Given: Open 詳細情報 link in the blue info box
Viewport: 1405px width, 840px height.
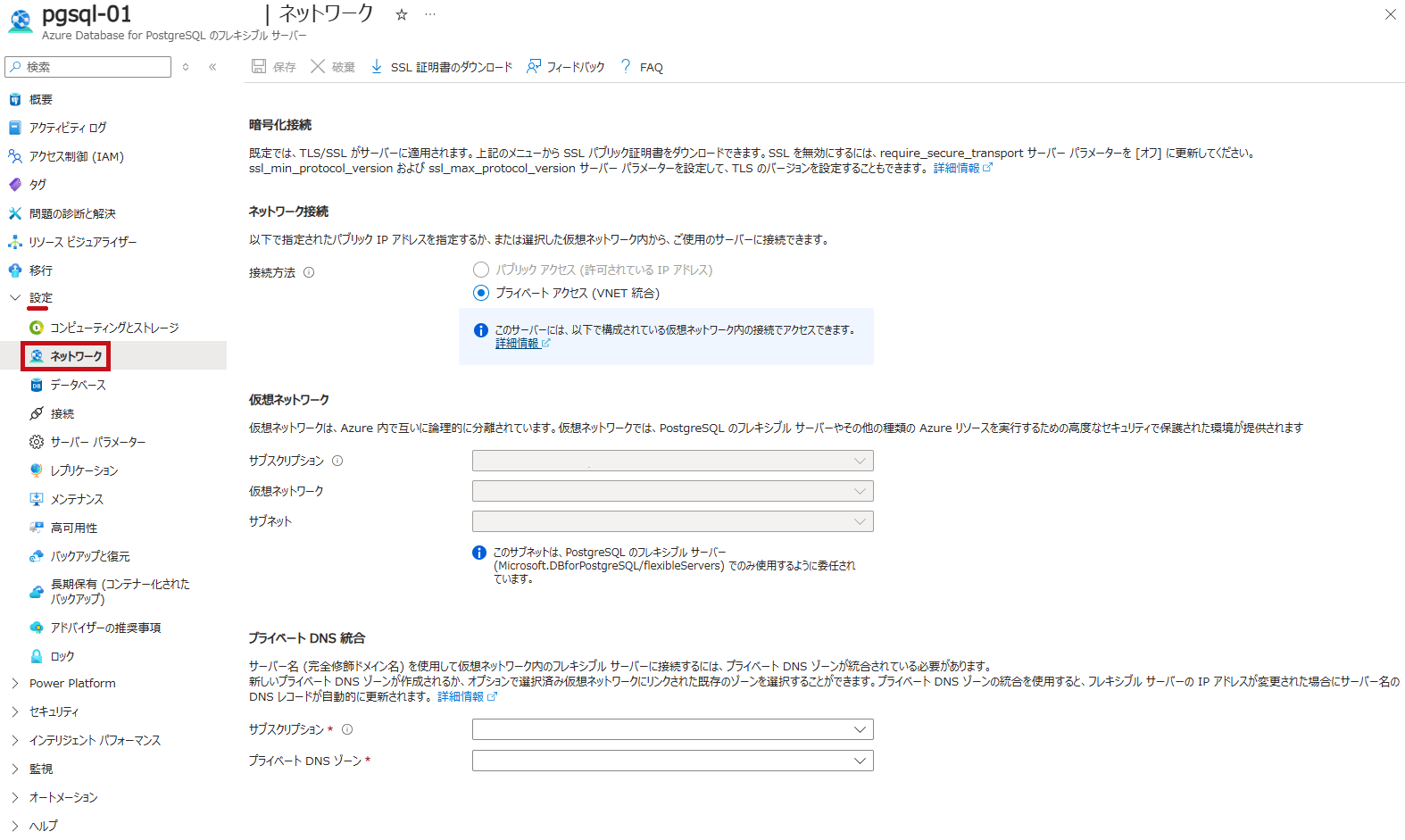Looking at the screenshot, I should click(523, 343).
